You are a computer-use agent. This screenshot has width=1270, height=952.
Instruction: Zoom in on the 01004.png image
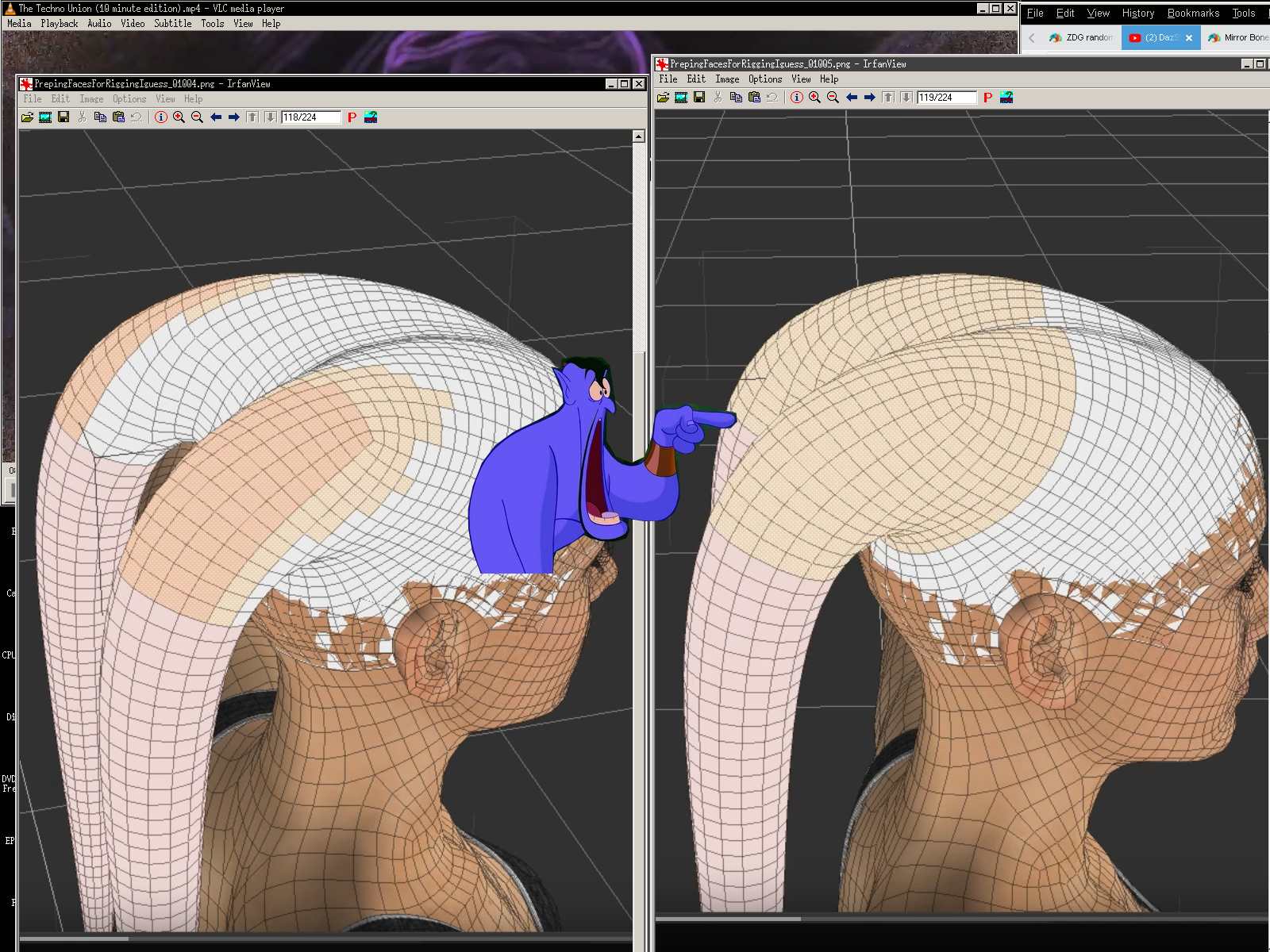(179, 117)
